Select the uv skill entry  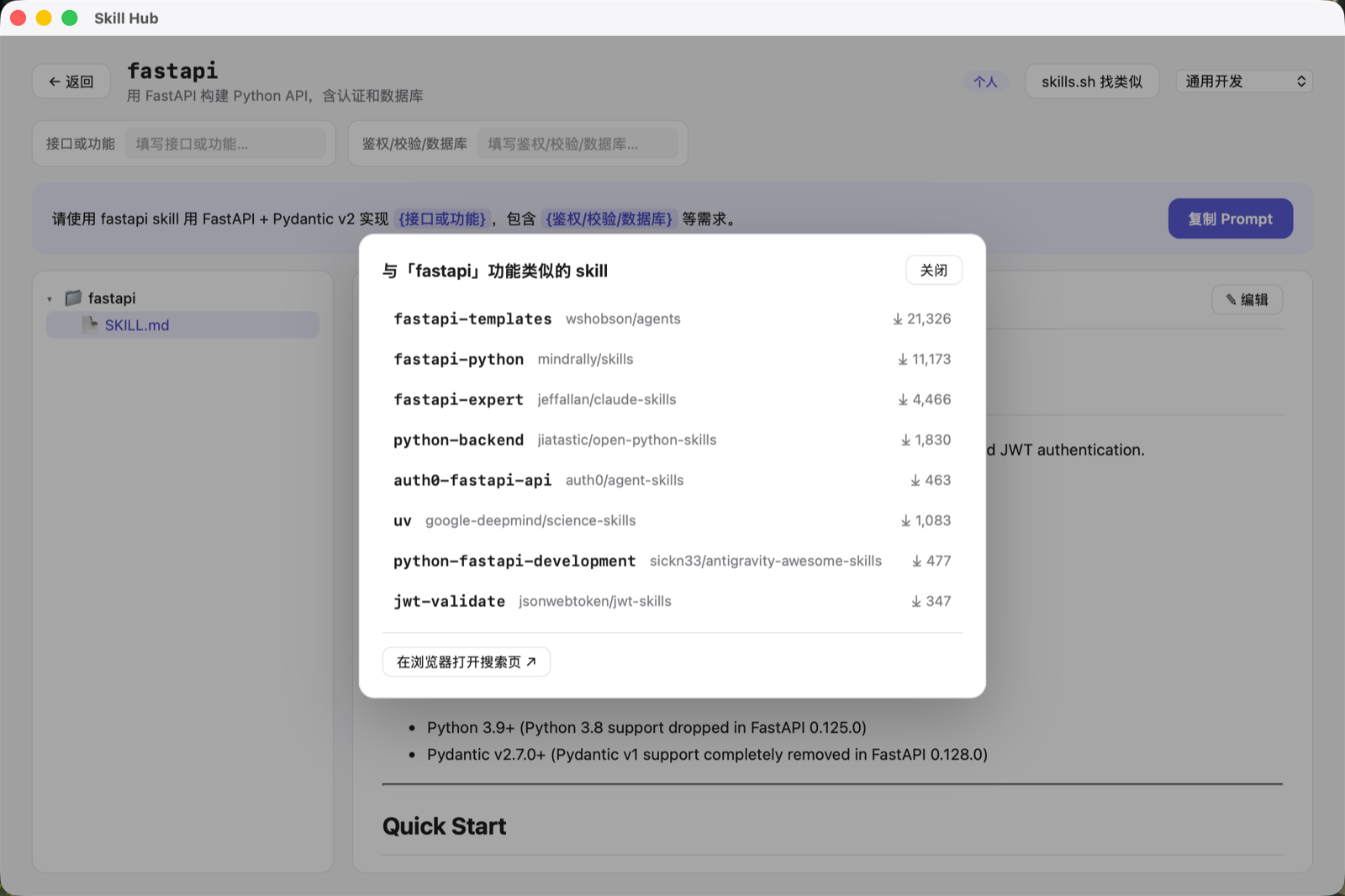pyautogui.click(x=672, y=520)
